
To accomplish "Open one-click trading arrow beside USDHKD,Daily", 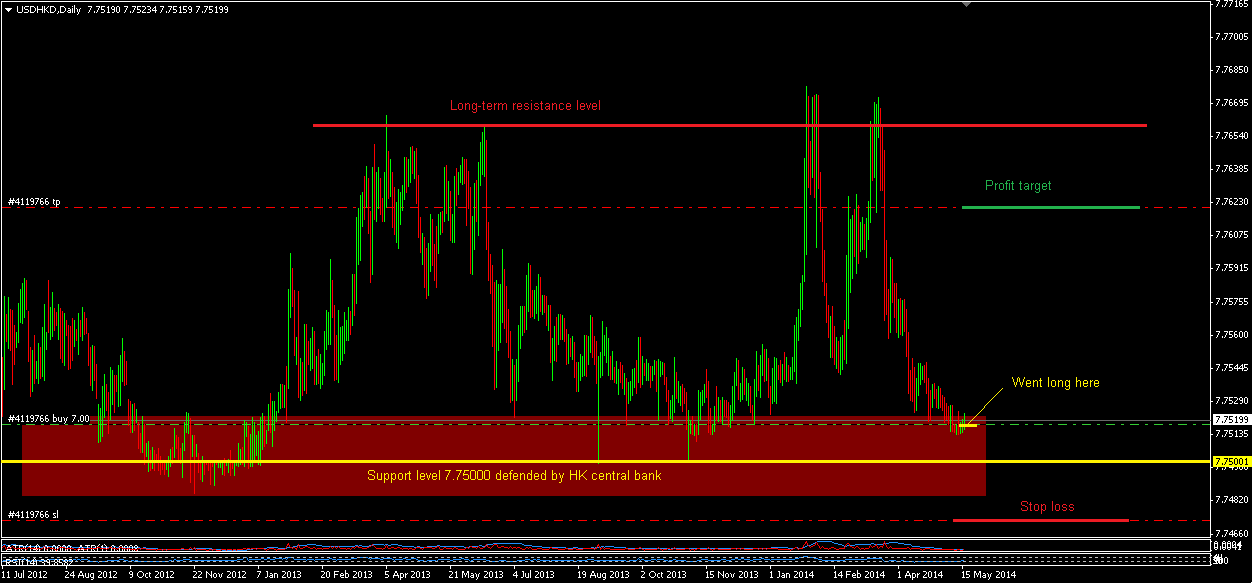I will pos(9,8).
